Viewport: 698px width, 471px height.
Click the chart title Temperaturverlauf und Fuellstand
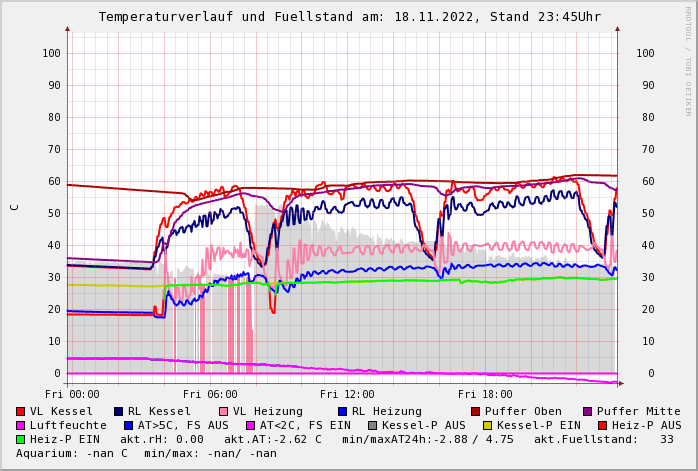click(x=349, y=17)
